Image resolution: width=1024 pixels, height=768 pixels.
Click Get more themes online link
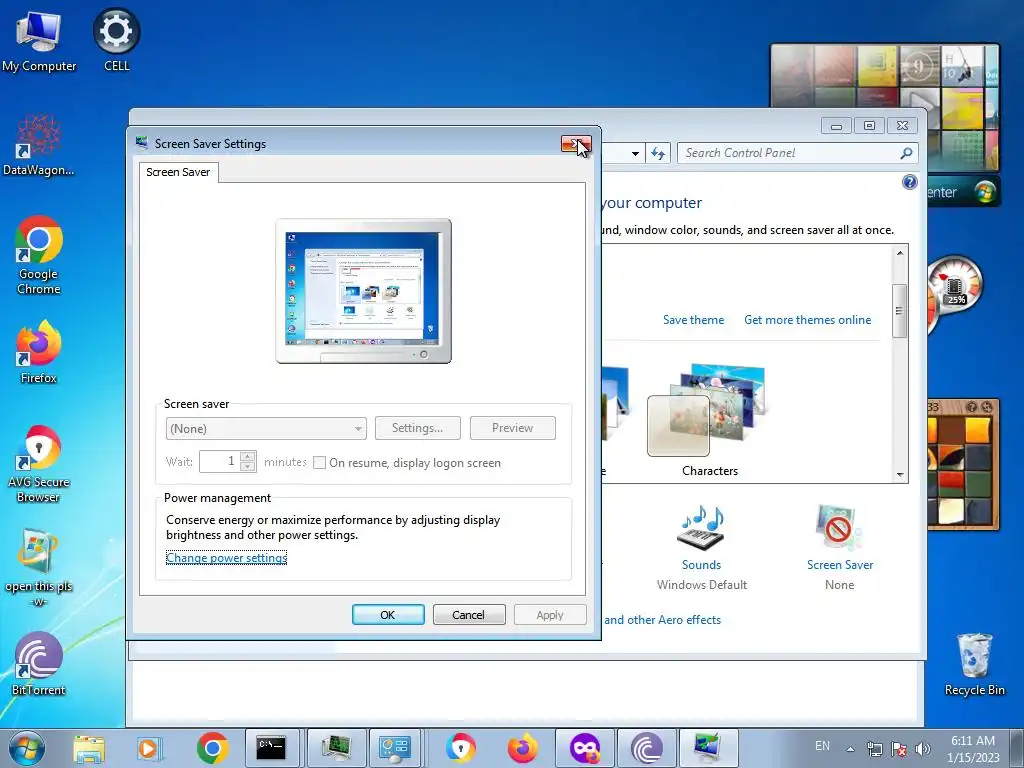[807, 320]
